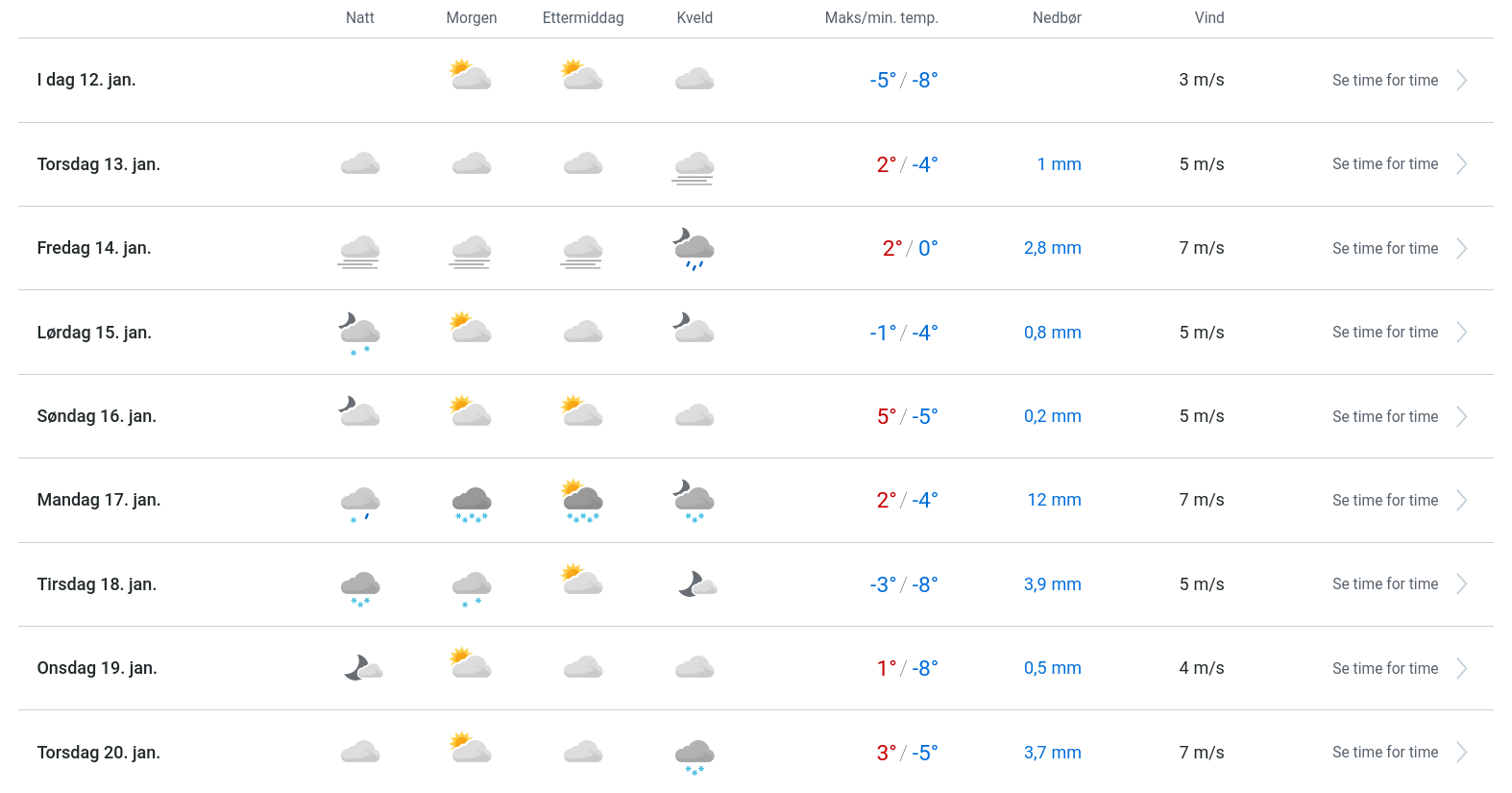Click Thursday 13 Jan evening fog icon

[x=694, y=166]
